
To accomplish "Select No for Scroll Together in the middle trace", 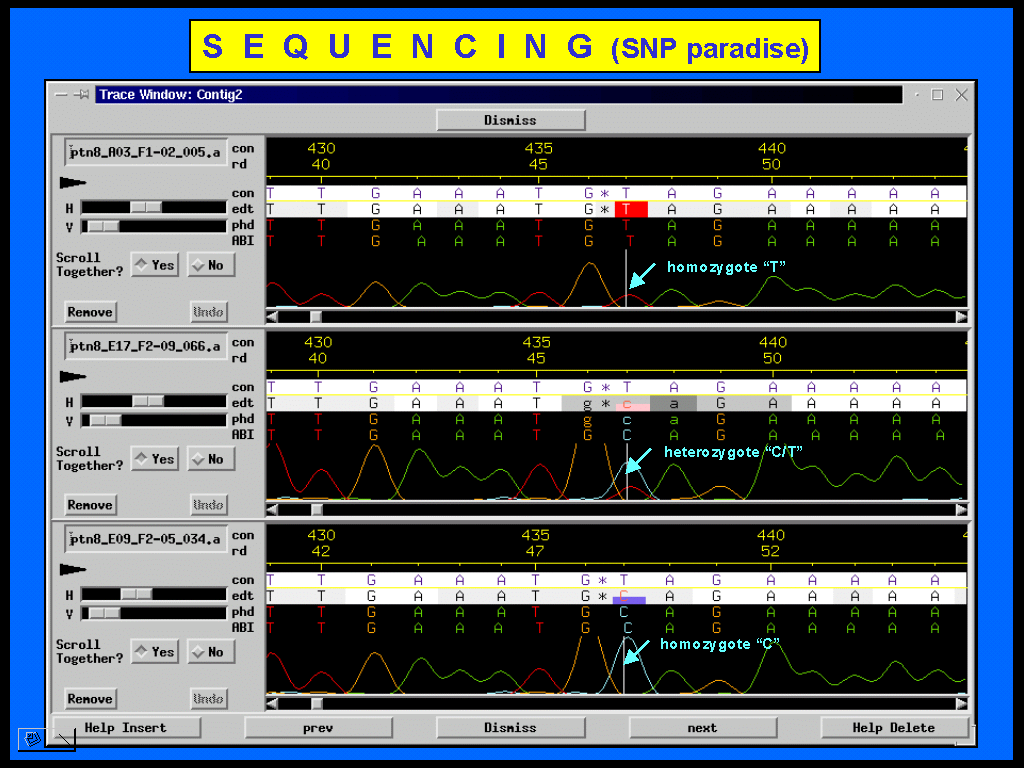I will pyautogui.click(x=210, y=459).
